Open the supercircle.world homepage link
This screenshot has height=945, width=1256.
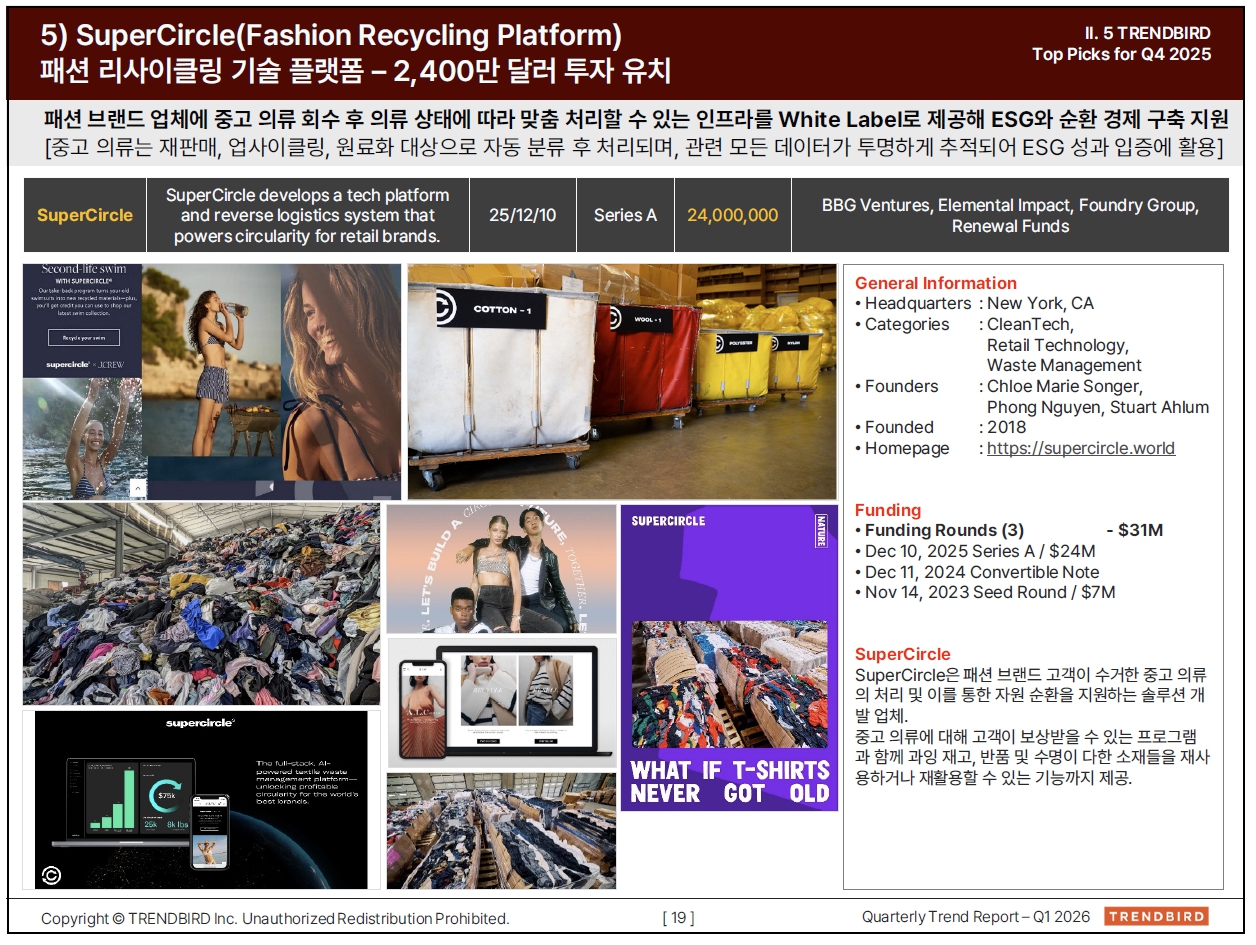pyautogui.click(x=1080, y=448)
